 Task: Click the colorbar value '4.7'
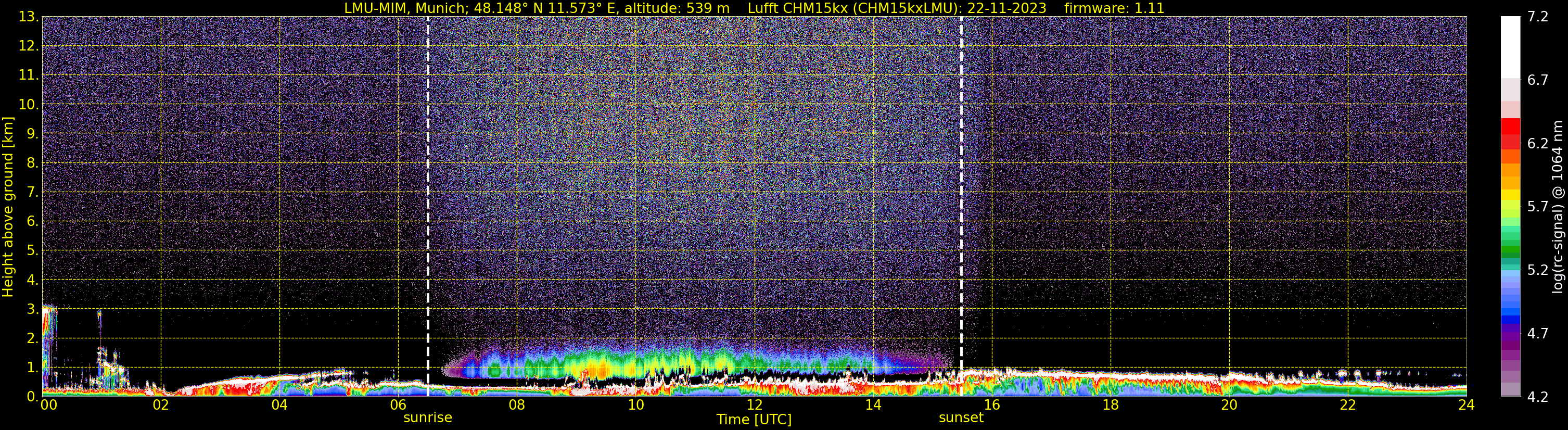click(x=1538, y=333)
